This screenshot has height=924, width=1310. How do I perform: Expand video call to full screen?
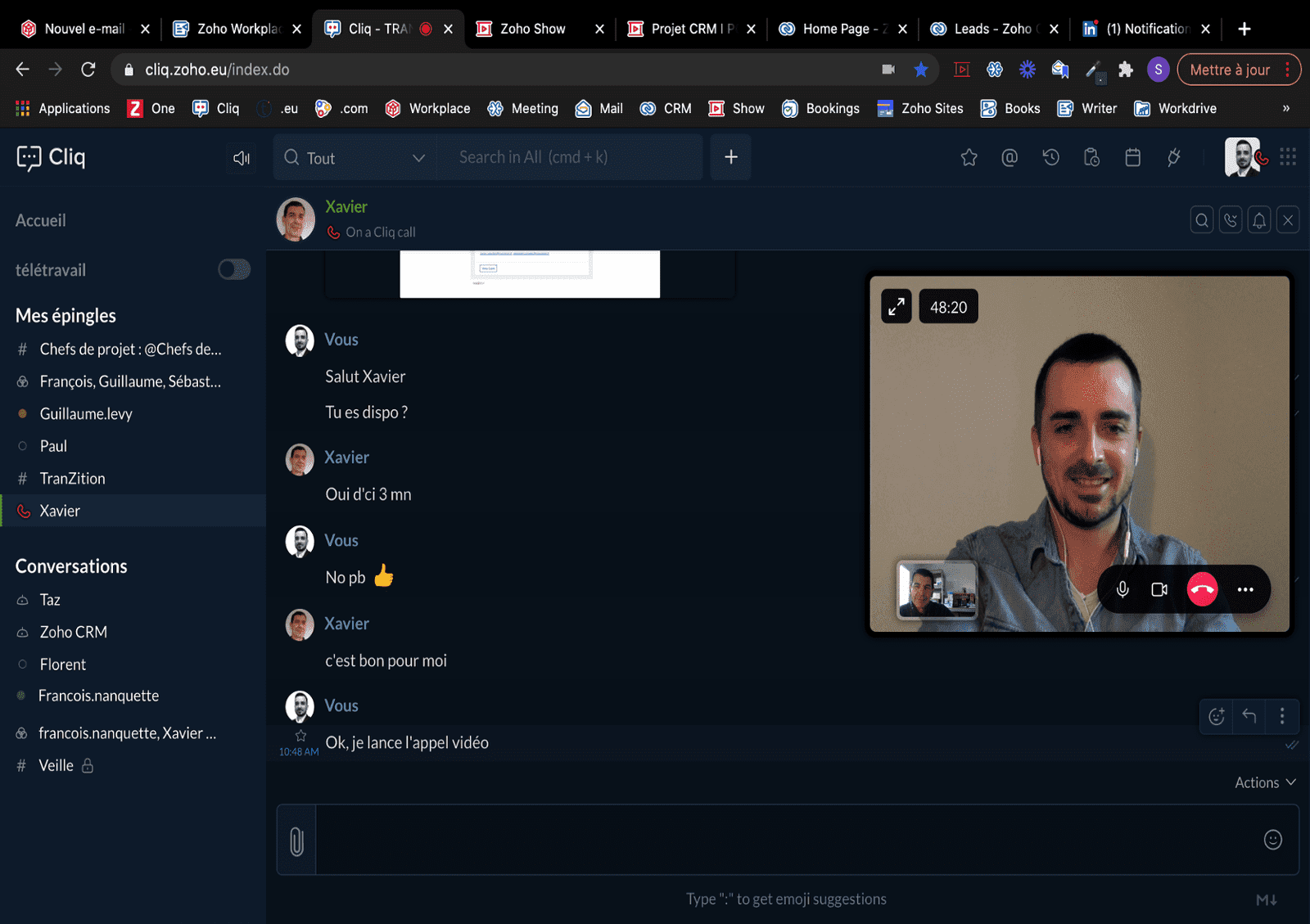(897, 307)
